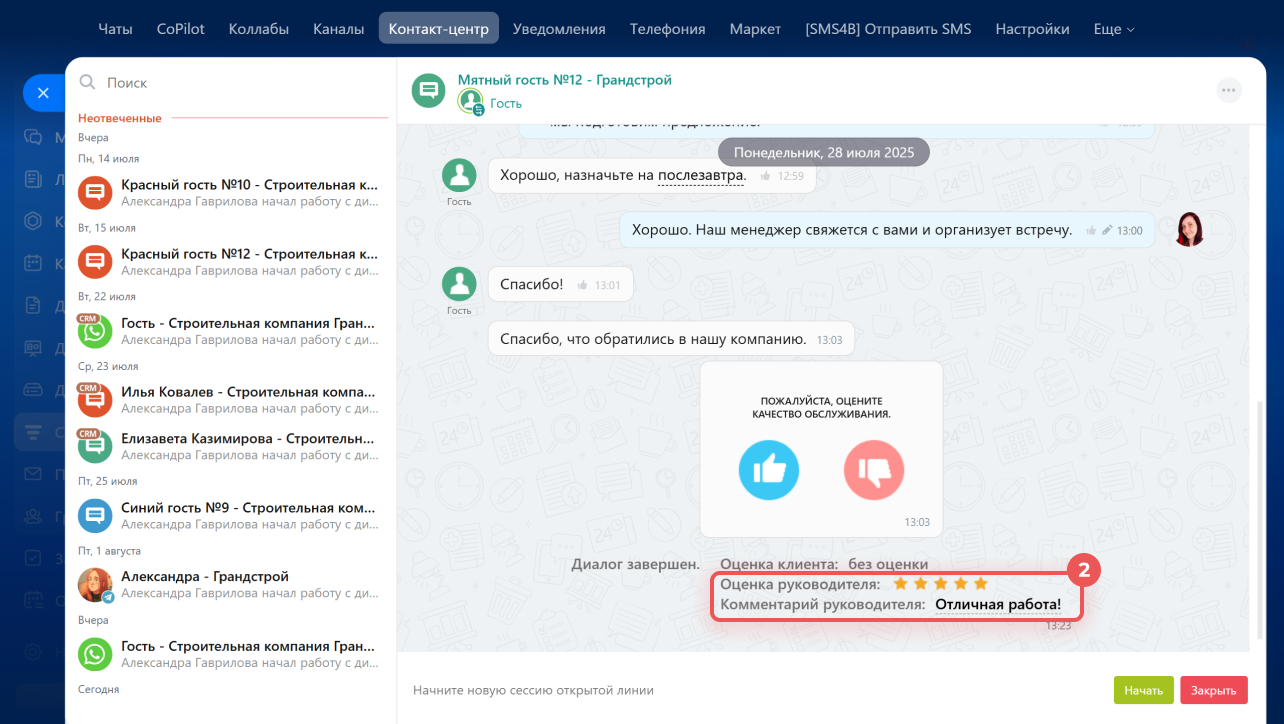Open Красный гость №10 chat
1284x724 pixels.
(232, 193)
